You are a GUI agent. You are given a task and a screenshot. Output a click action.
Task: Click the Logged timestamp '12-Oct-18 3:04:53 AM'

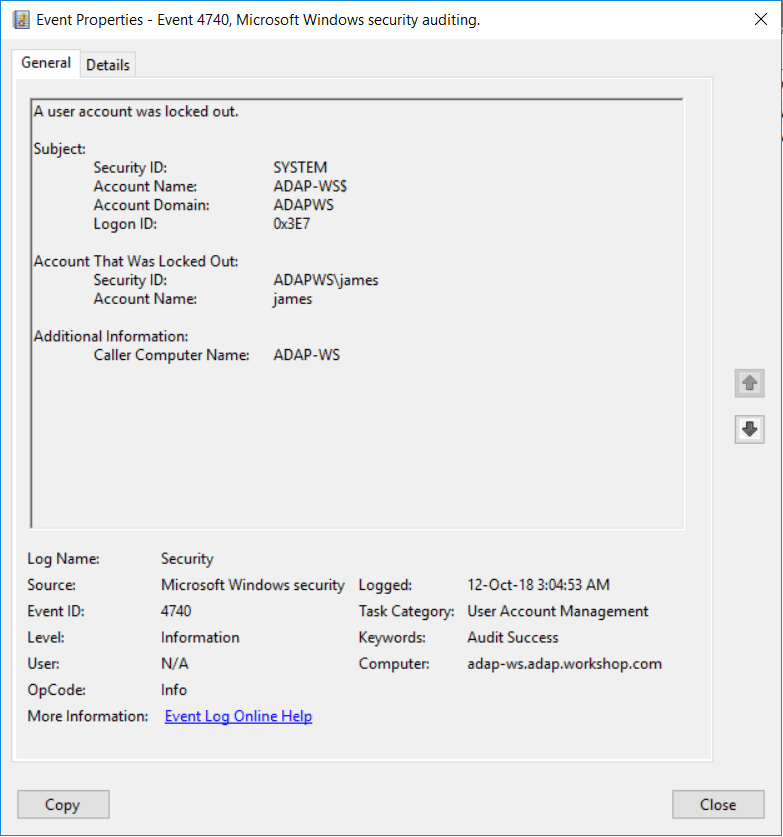(538, 585)
